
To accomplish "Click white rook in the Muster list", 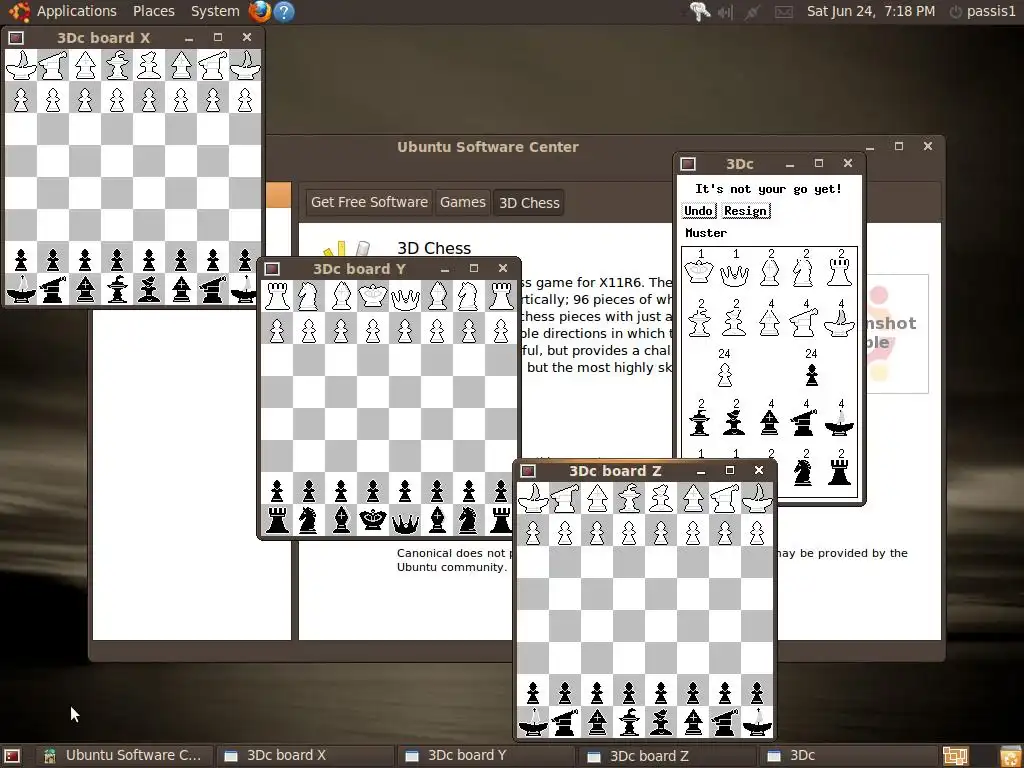I will coord(840,272).
